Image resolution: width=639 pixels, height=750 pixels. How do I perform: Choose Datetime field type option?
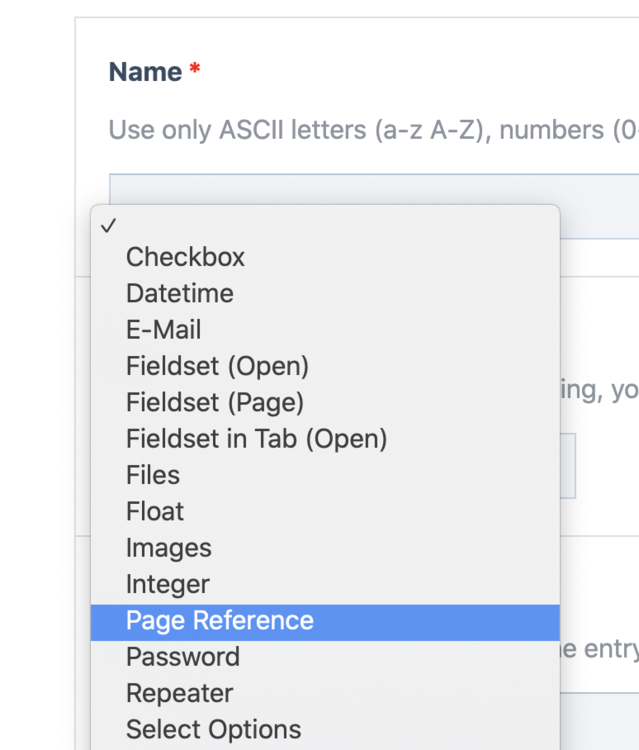(x=179, y=293)
